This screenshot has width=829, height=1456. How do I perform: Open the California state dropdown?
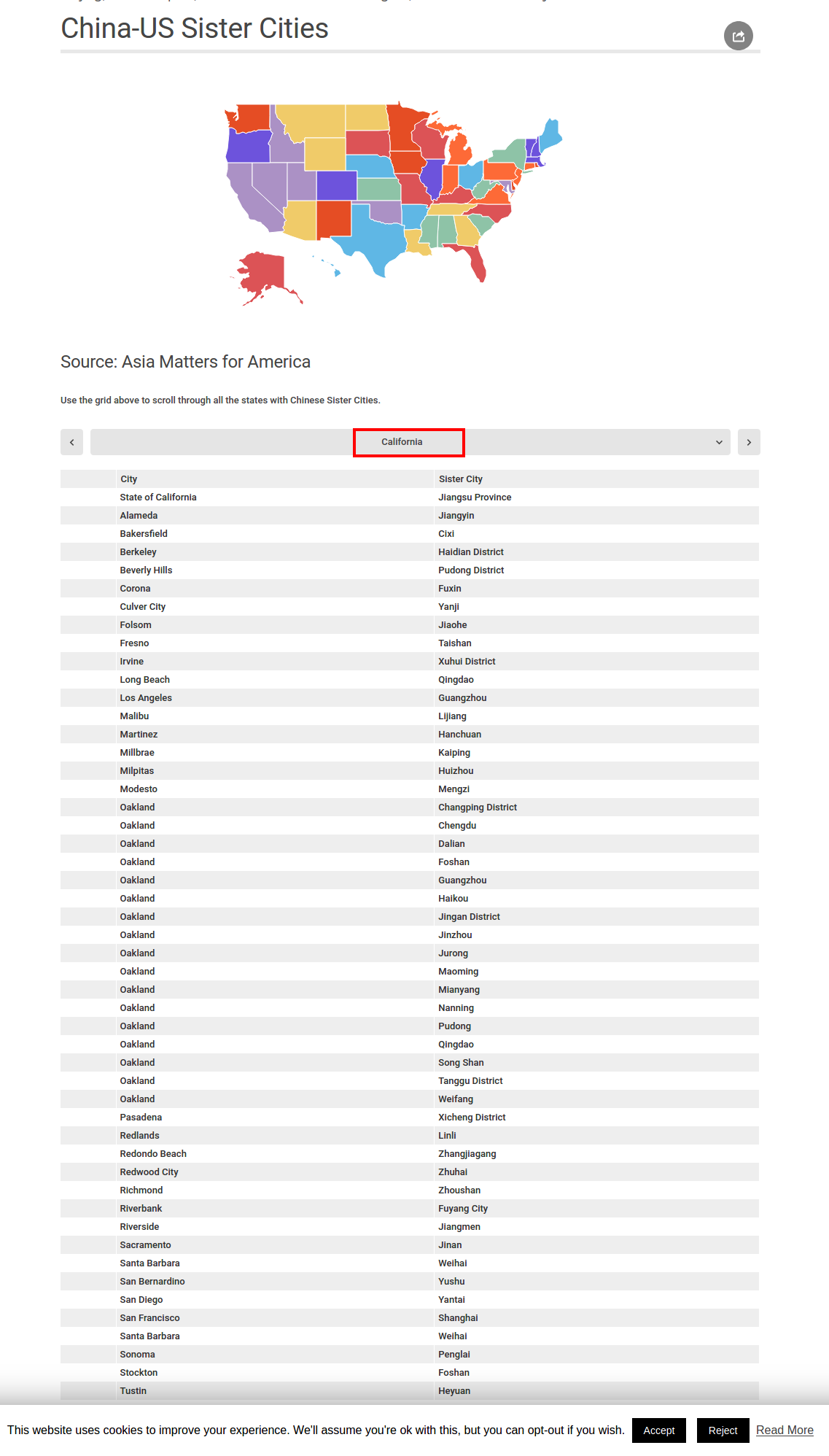(410, 442)
